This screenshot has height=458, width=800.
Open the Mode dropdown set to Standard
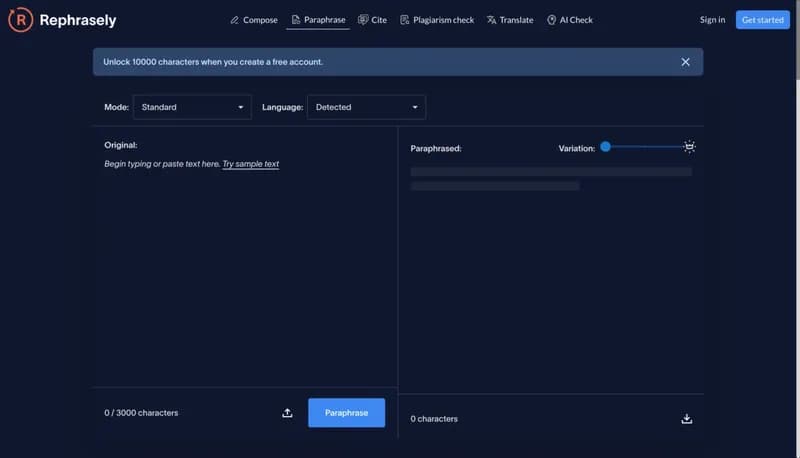pos(192,107)
